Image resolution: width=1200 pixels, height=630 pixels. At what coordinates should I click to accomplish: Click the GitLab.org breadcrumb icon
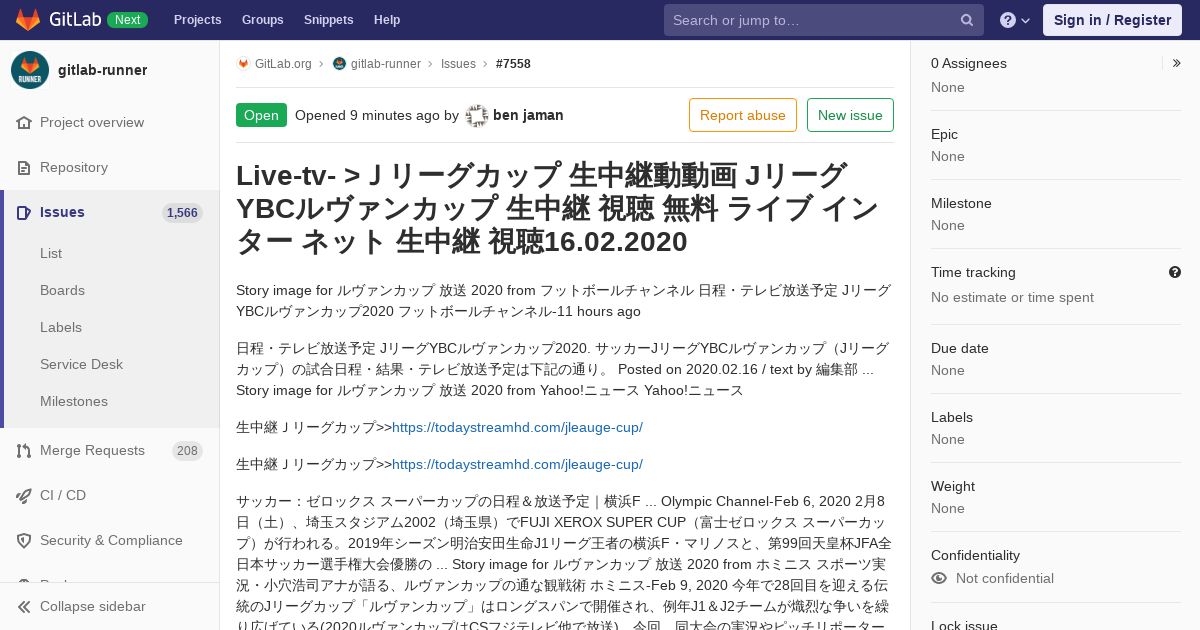[x=243, y=63]
